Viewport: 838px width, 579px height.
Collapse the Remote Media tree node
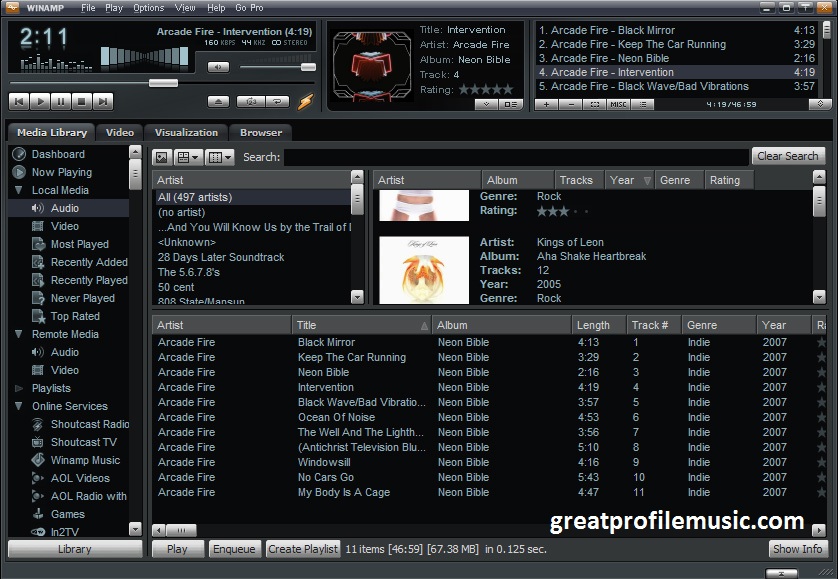pyautogui.click(x=19, y=334)
